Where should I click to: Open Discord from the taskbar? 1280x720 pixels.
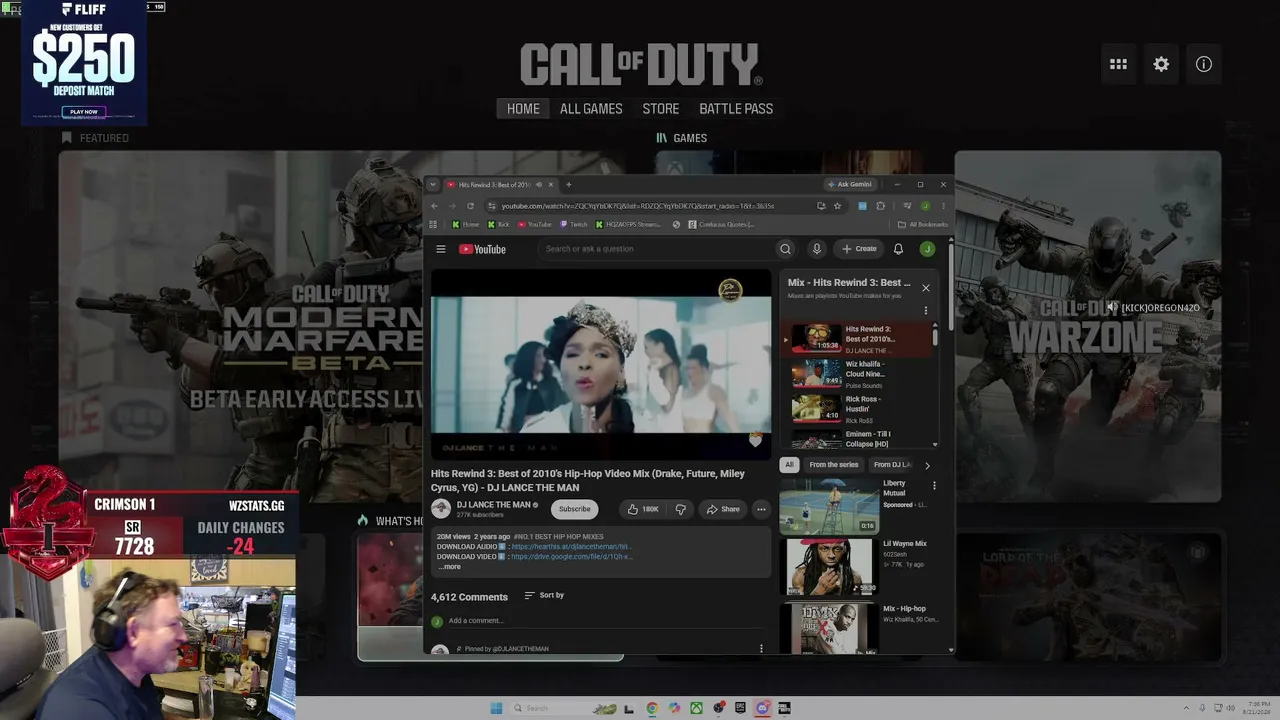click(x=762, y=708)
